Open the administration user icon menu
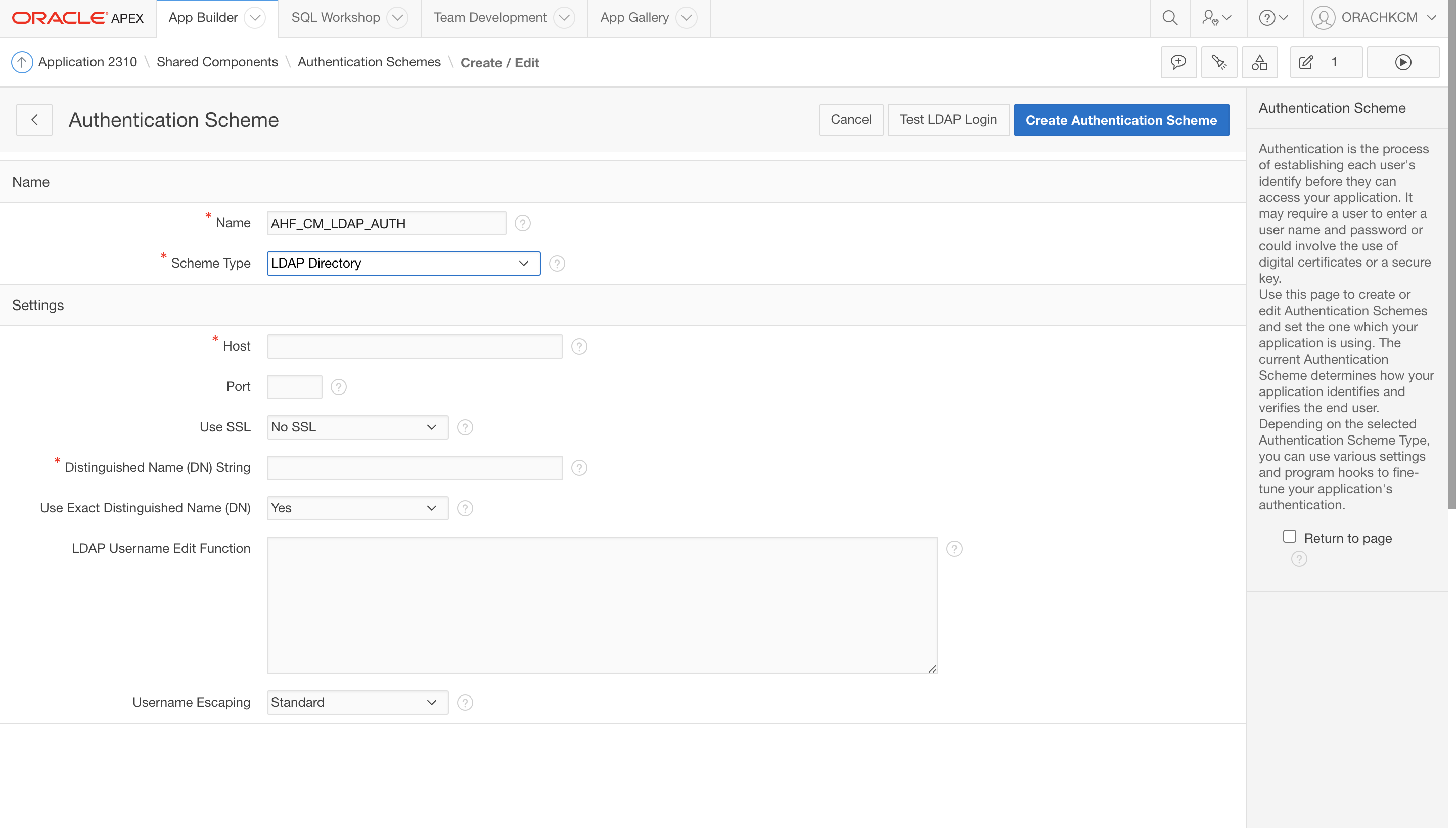 (1216, 18)
